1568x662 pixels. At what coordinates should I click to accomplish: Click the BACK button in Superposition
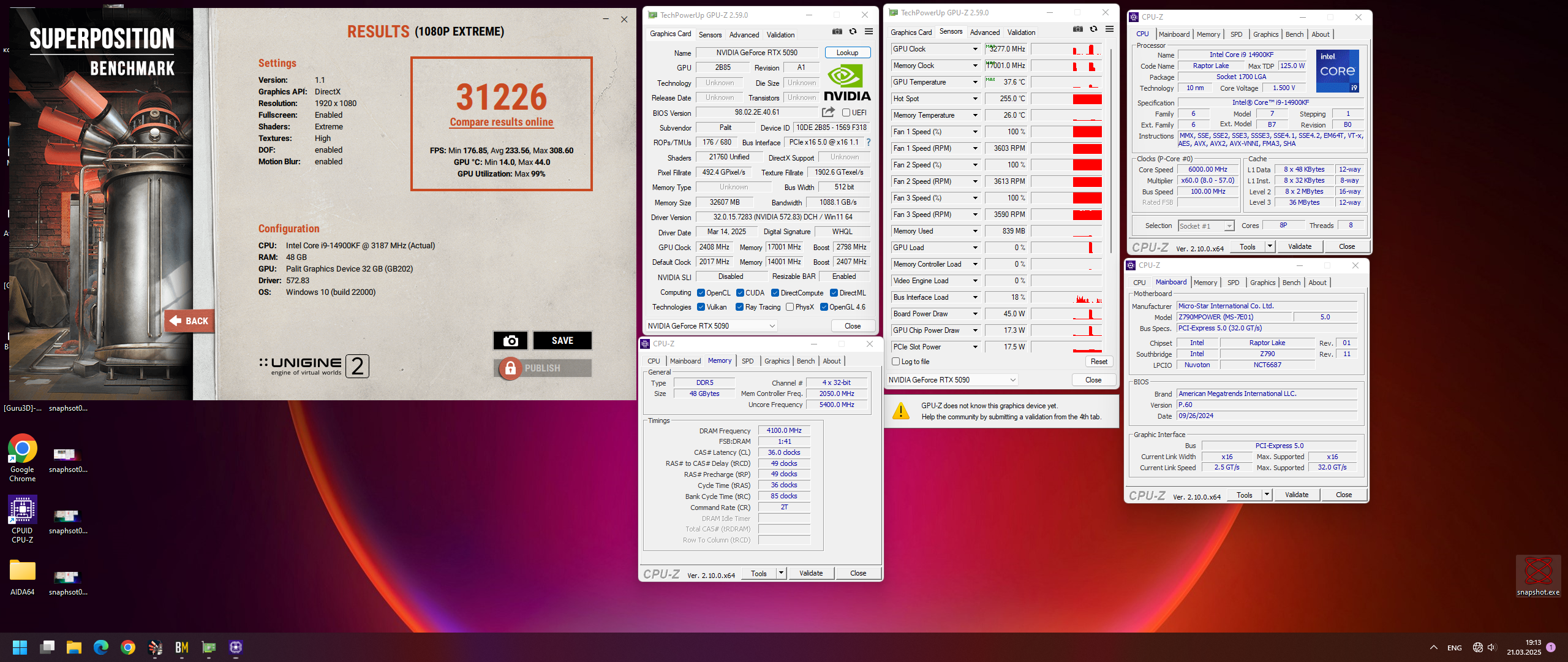(189, 321)
